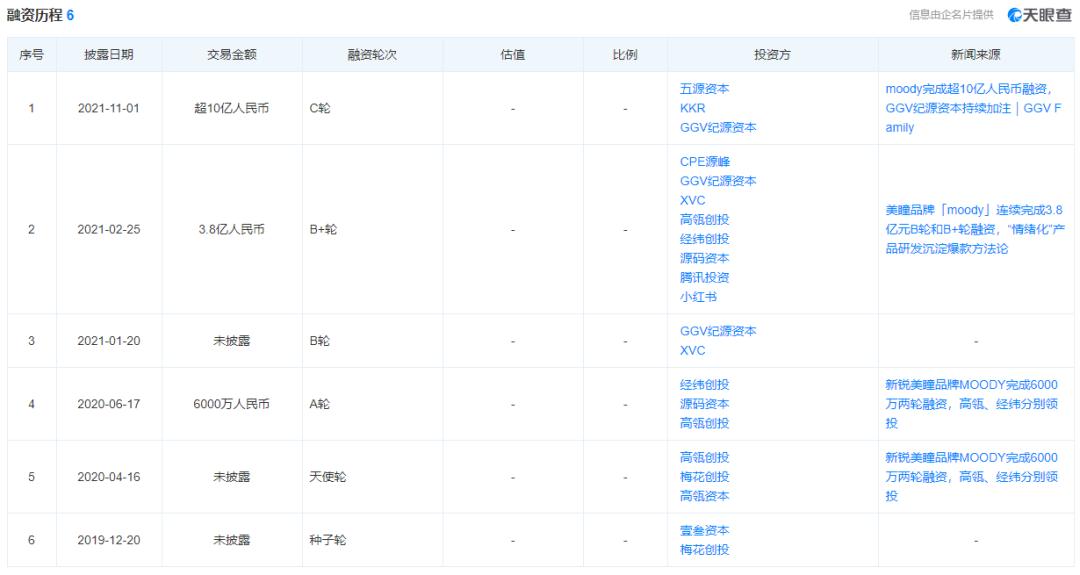Click XVC under the B轮 row
The width and height of the screenshot is (1080, 575).
692,351
